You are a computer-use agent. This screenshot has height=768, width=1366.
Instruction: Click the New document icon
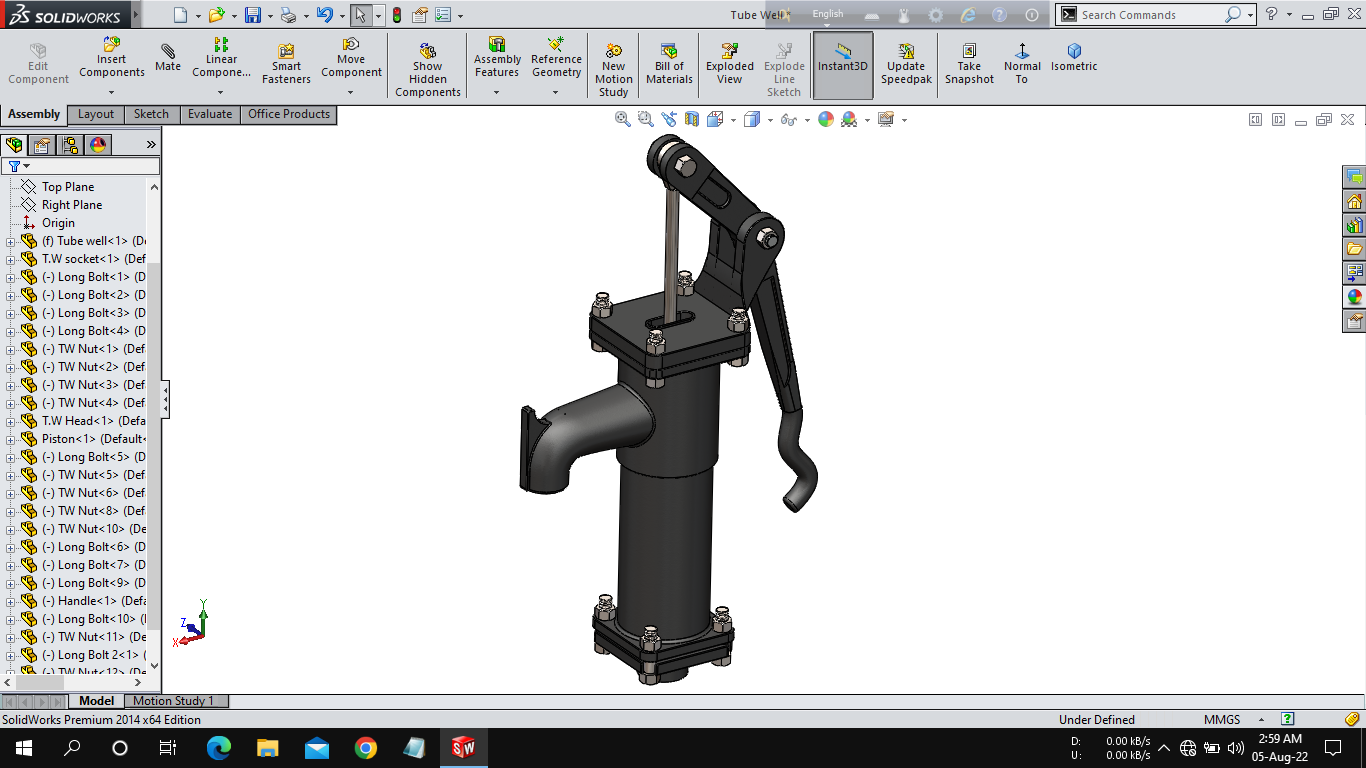[180, 15]
